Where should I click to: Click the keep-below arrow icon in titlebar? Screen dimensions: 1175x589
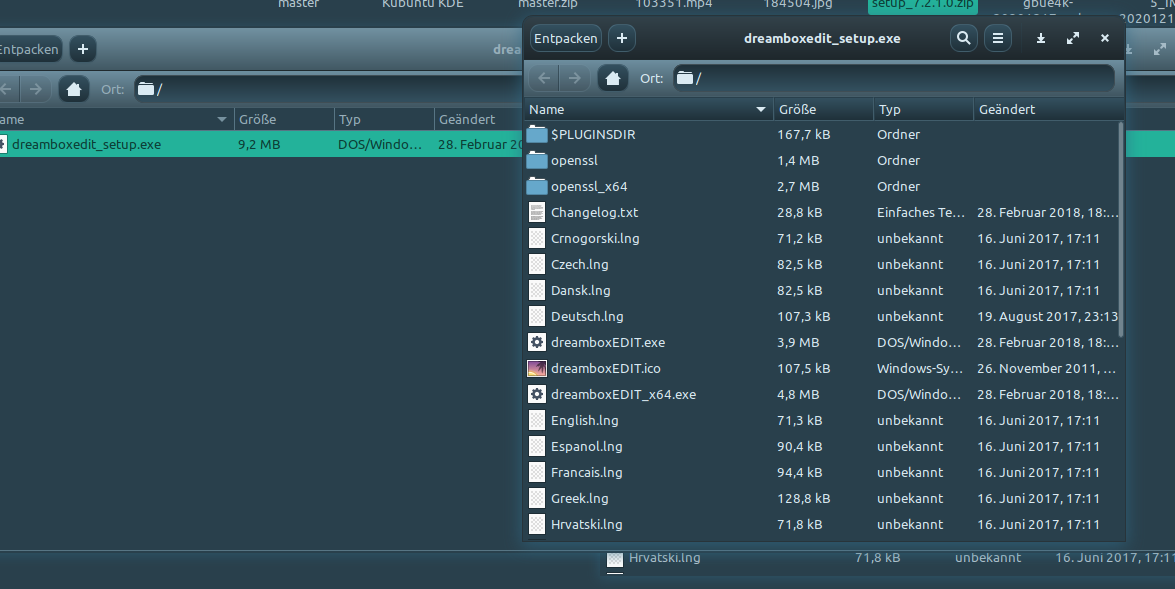[1041, 38]
